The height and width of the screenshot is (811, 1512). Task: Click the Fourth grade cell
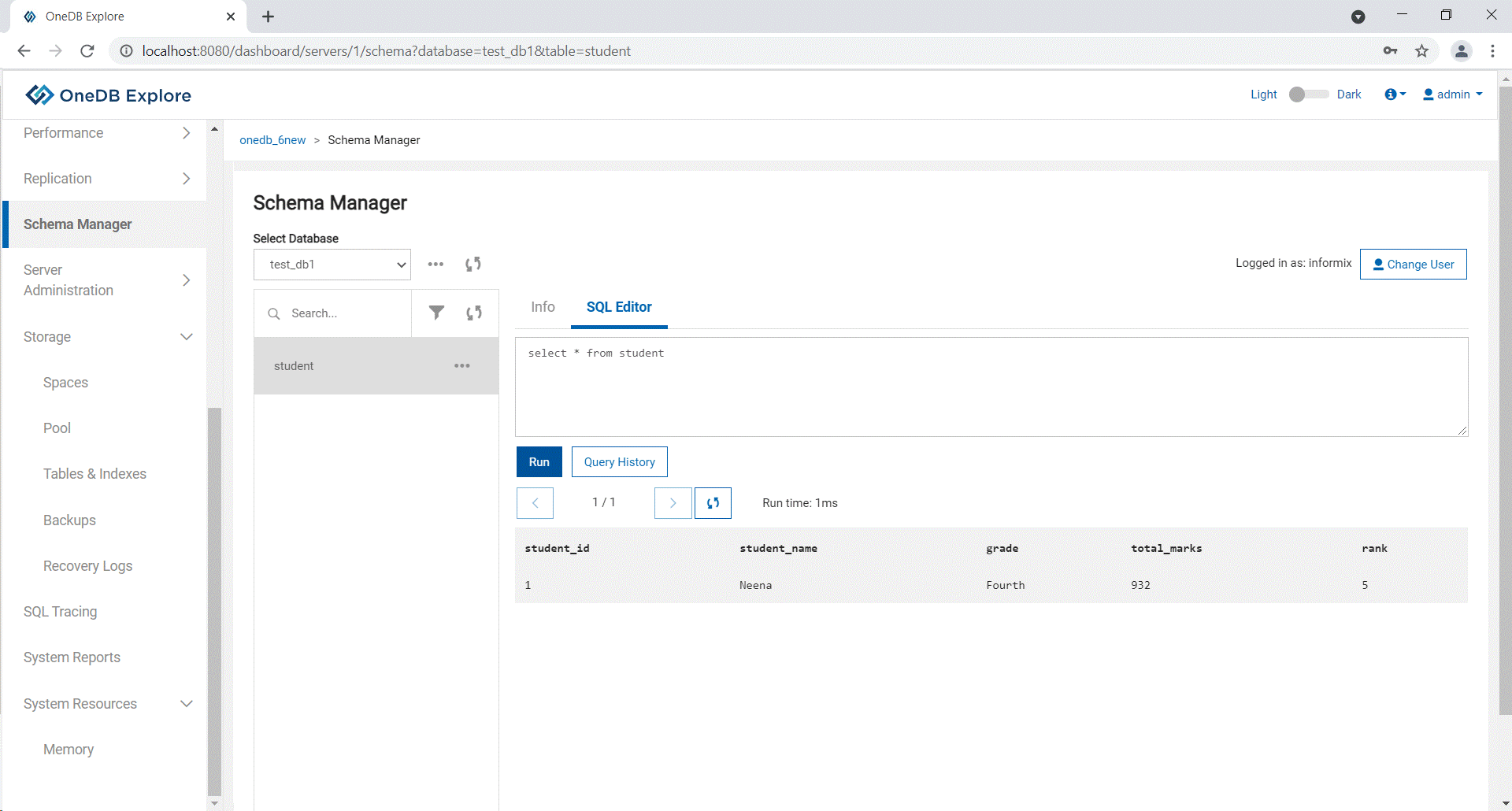click(x=1006, y=586)
